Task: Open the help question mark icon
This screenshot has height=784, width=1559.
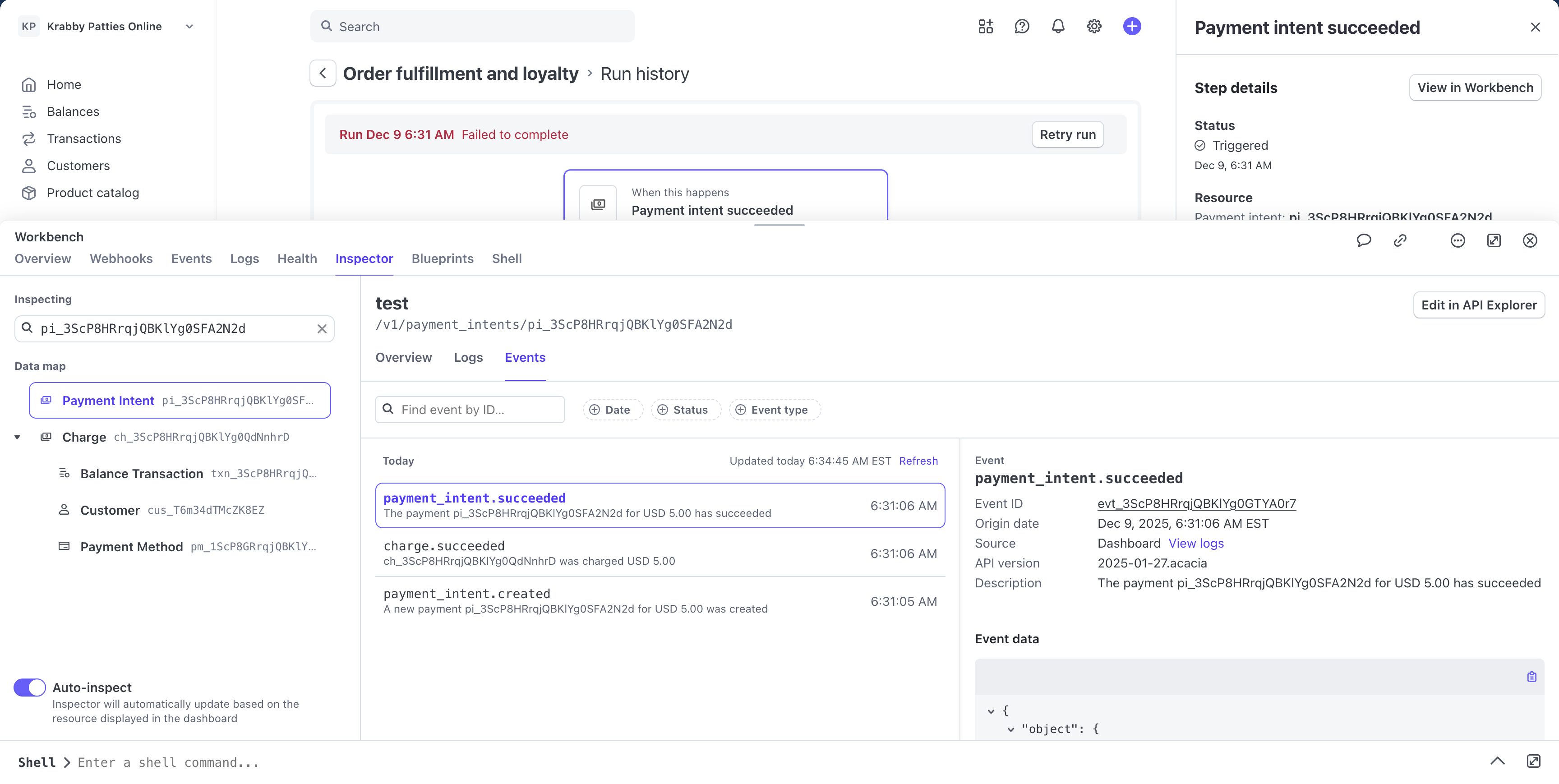Action: 1022,26
